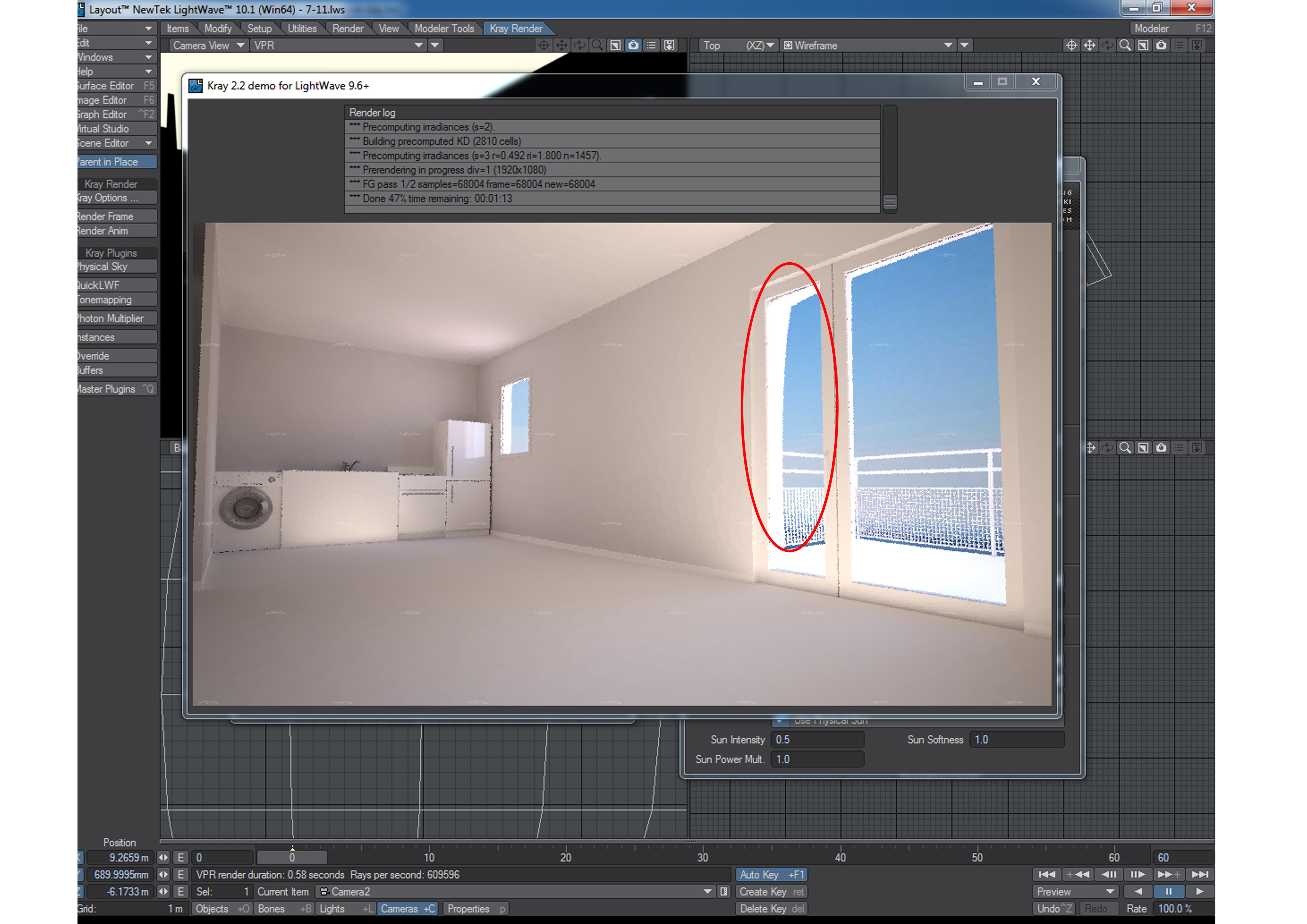
Task: Click the zoom magnifier icon in Top viewport
Action: tap(1125, 45)
